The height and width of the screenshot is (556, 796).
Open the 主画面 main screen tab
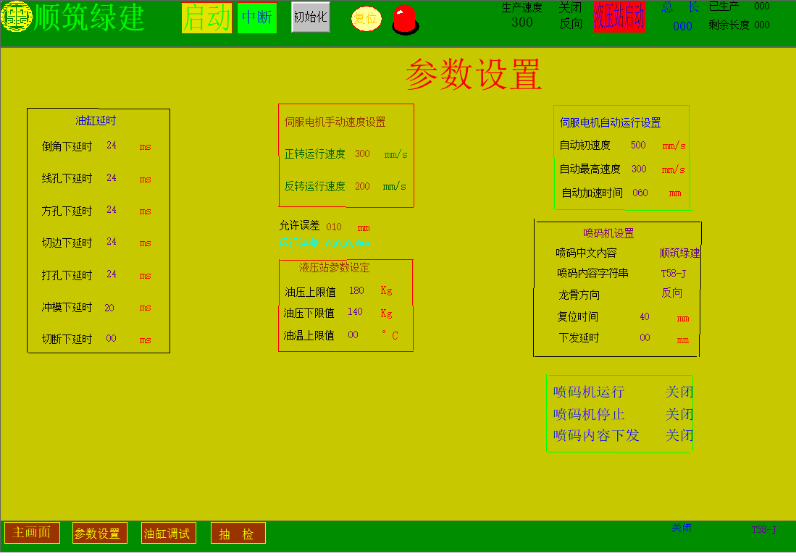[32, 533]
